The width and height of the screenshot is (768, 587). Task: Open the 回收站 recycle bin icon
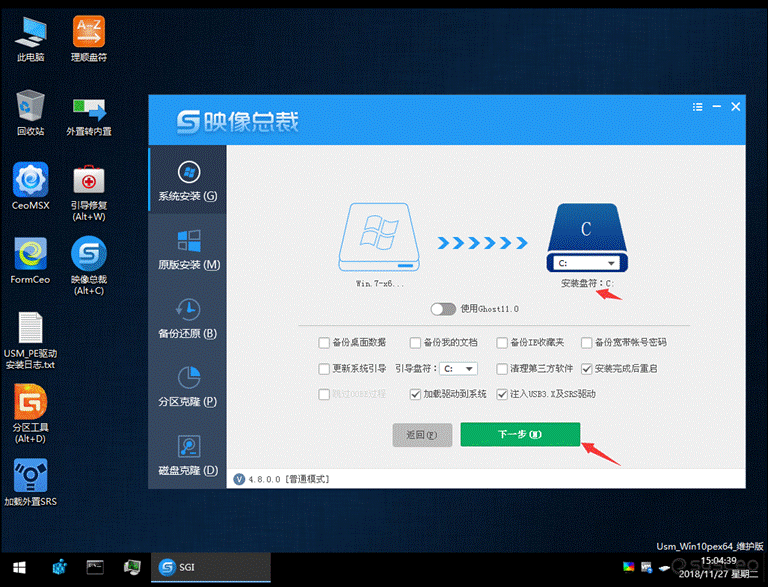click(30, 113)
